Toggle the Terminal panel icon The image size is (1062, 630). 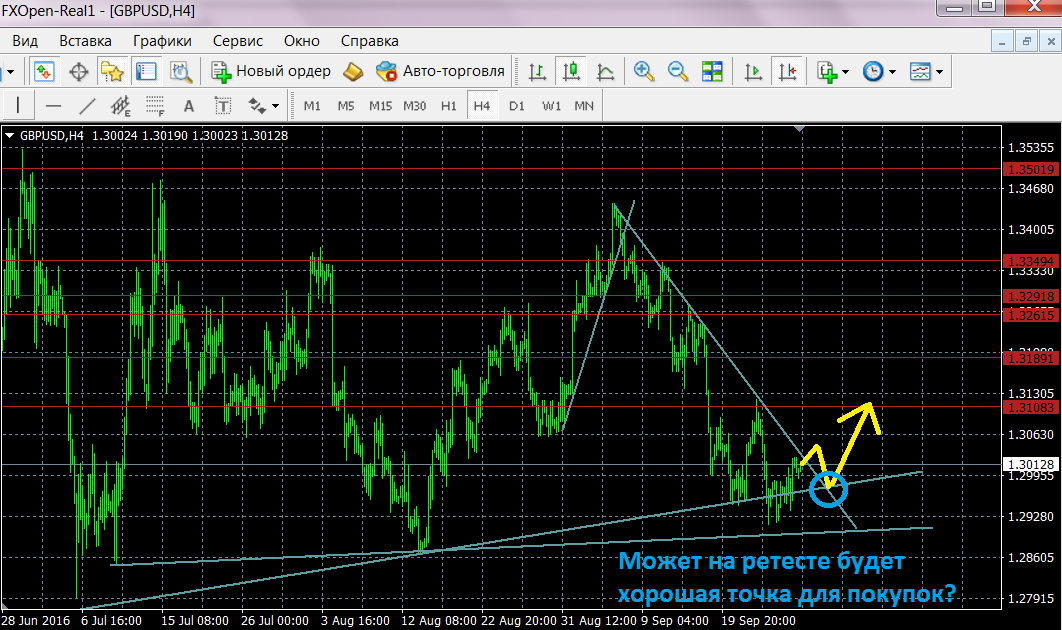click(146, 71)
